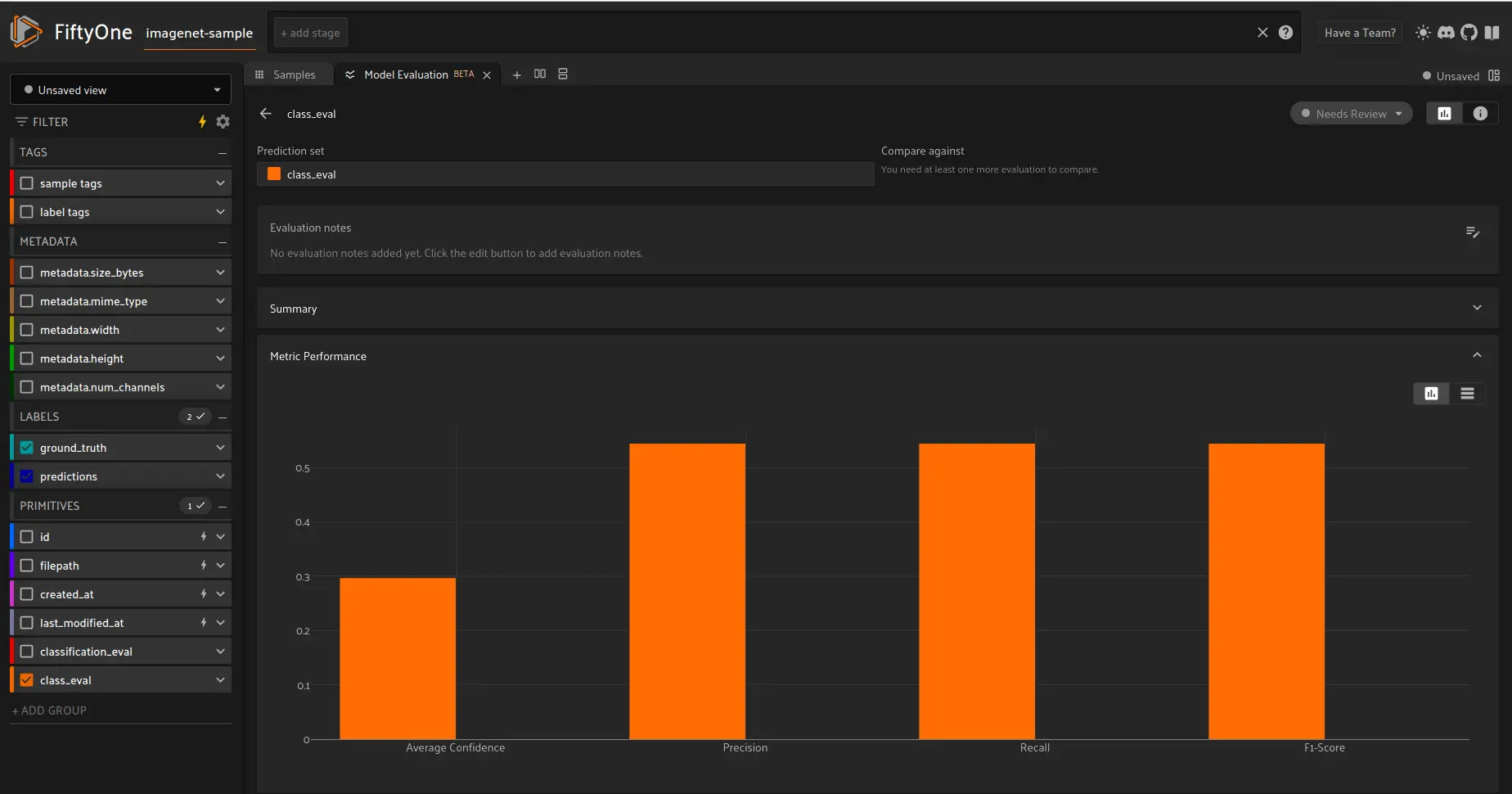Collapse the LABELS group
The height and width of the screenshot is (794, 1512).
click(x=223, y=417)
